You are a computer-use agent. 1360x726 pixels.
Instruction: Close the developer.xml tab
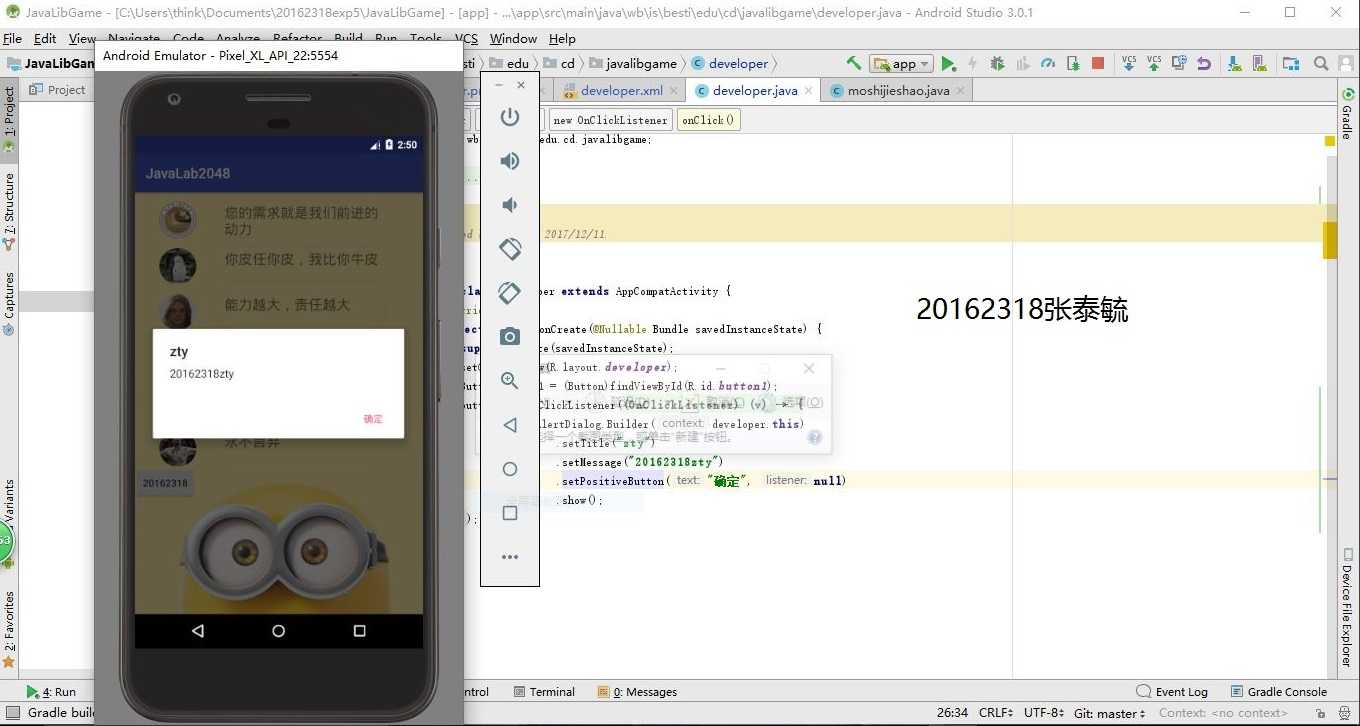point(674,90)
